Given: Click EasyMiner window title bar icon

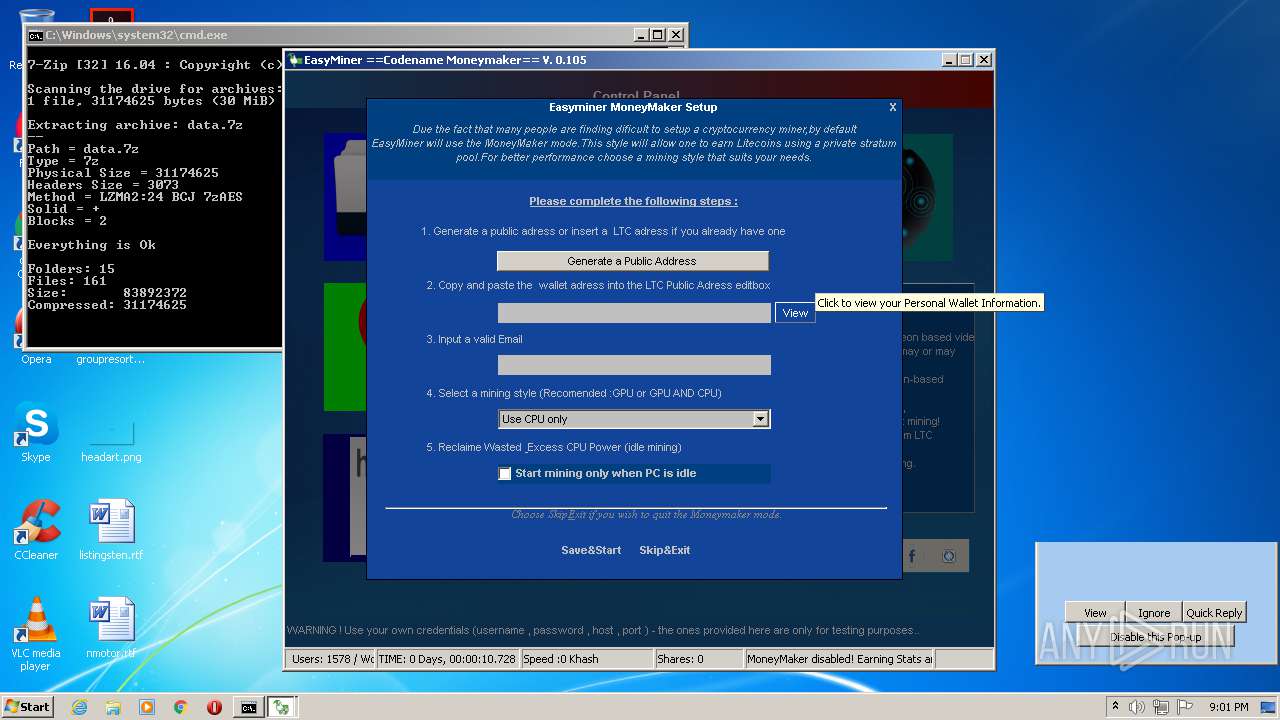Looking at the screenshot, I should tap(295, 60).
